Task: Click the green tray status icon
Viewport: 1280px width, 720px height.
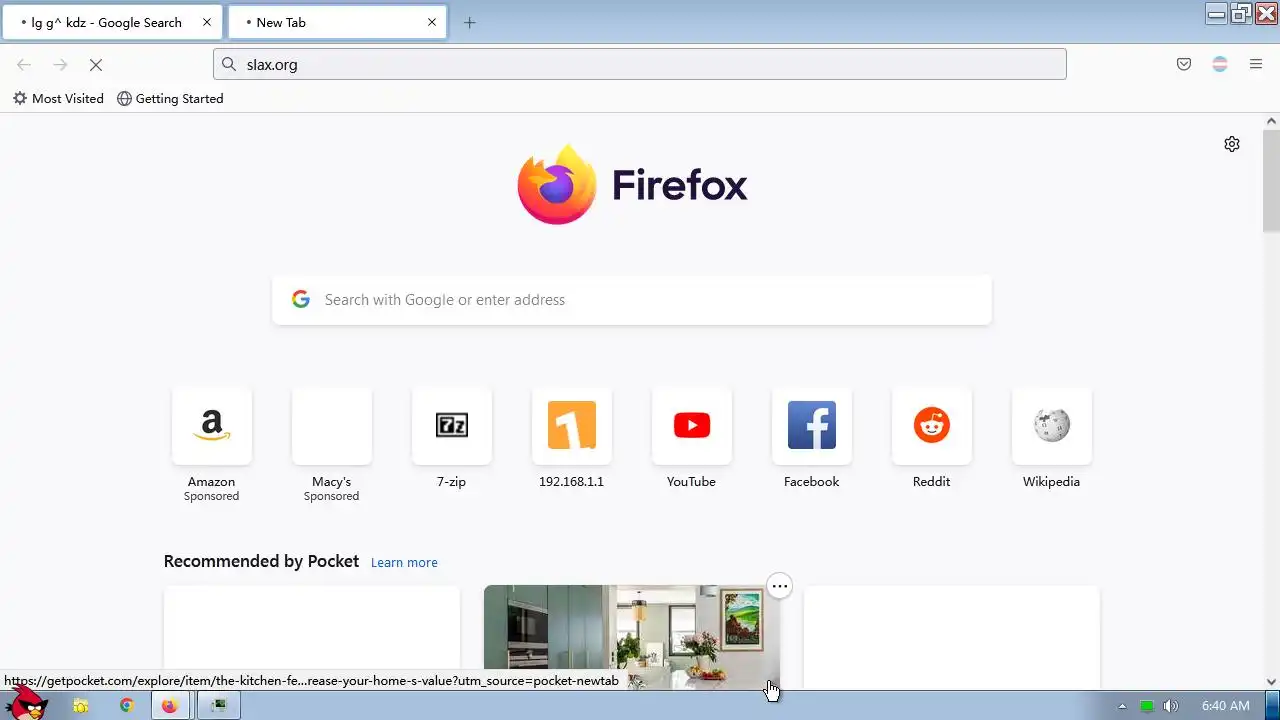Action: click(1146, 706)
